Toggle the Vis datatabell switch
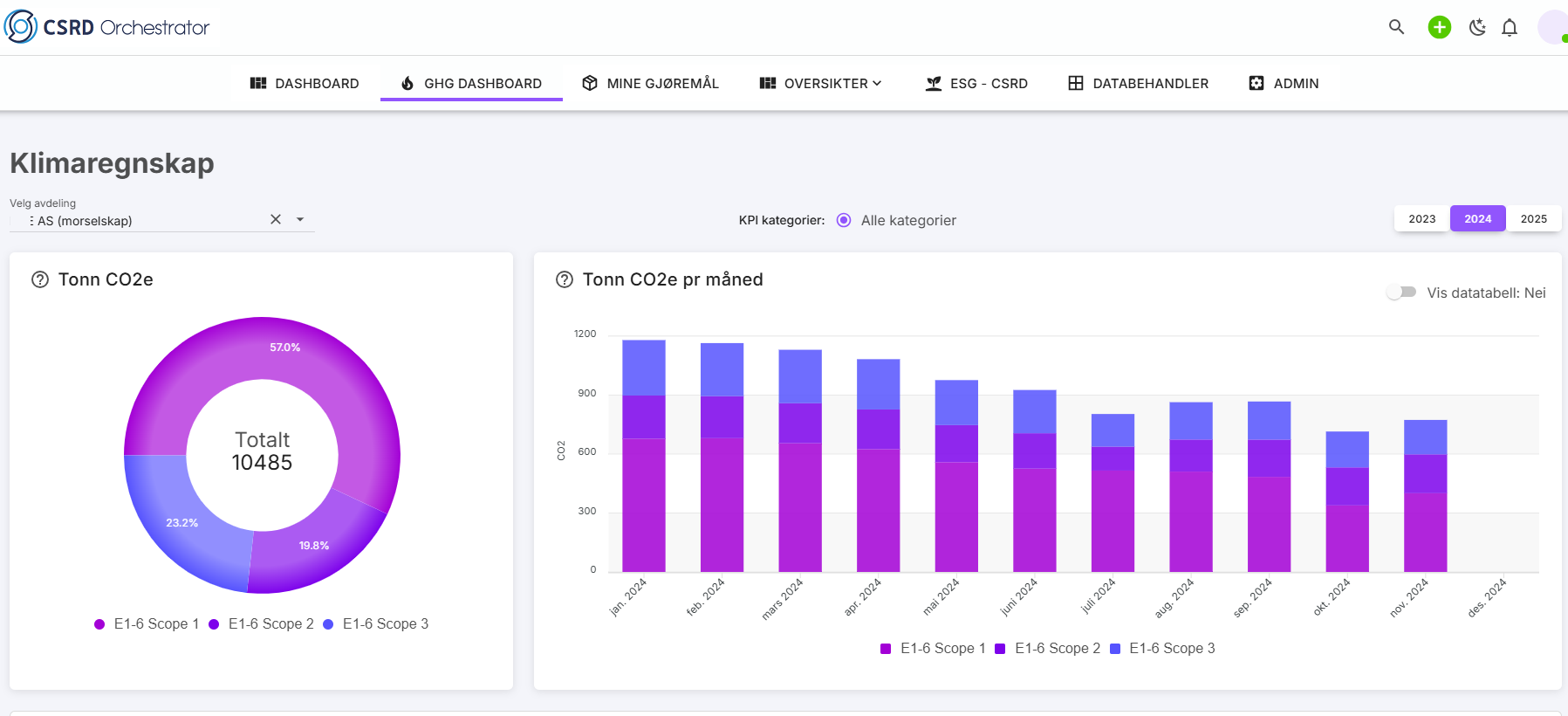Image resolution: width=1568 pixels, height=716 pixels. click(x=1401, y=293)
